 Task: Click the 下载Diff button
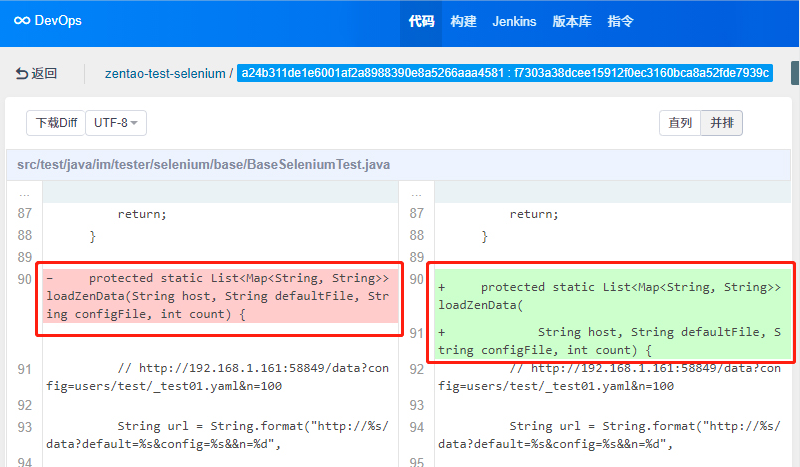tap(56, 123)
